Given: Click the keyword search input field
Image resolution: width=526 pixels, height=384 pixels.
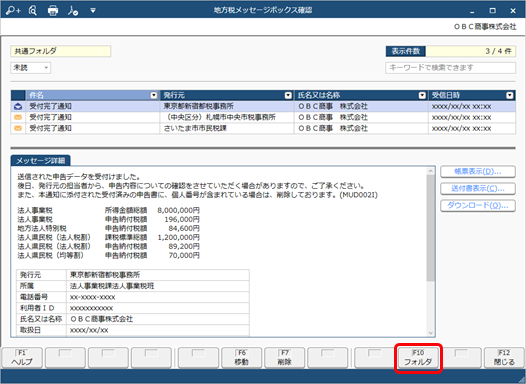Looking at the screenshot, I should point(450,68).
